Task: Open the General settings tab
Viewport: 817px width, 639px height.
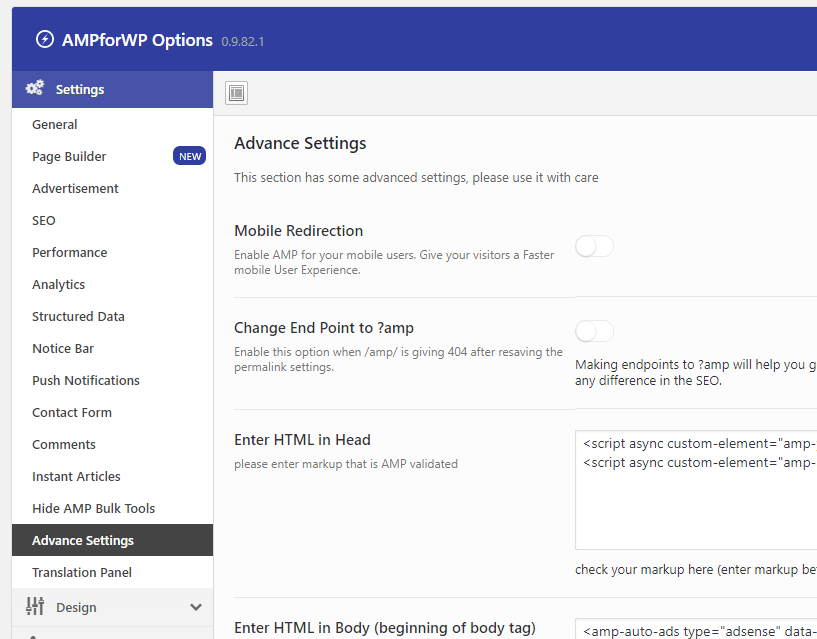Action: (x=55, y=124)
